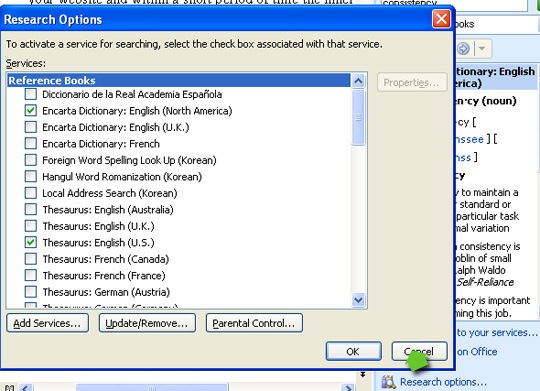The height and width of the screenshot is (391, 540).
Task: Enable Encarta Dictionary: French checkbox
Action: pos(31,143)
